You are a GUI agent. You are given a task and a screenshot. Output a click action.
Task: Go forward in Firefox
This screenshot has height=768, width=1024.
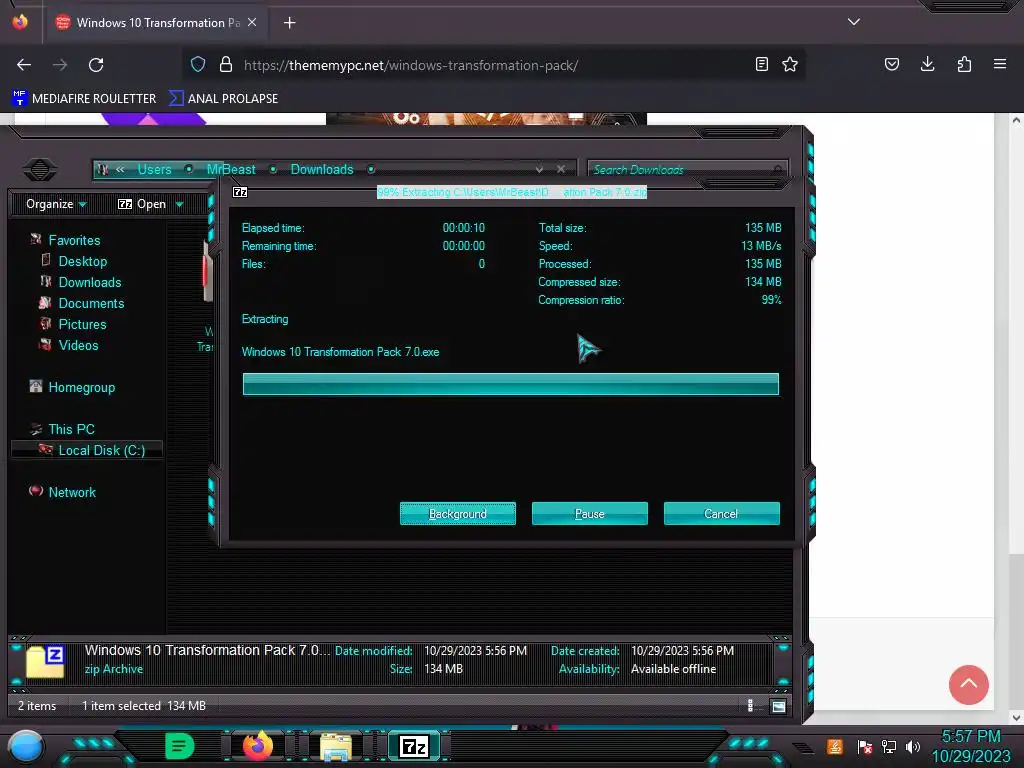(x=60, y=65)
